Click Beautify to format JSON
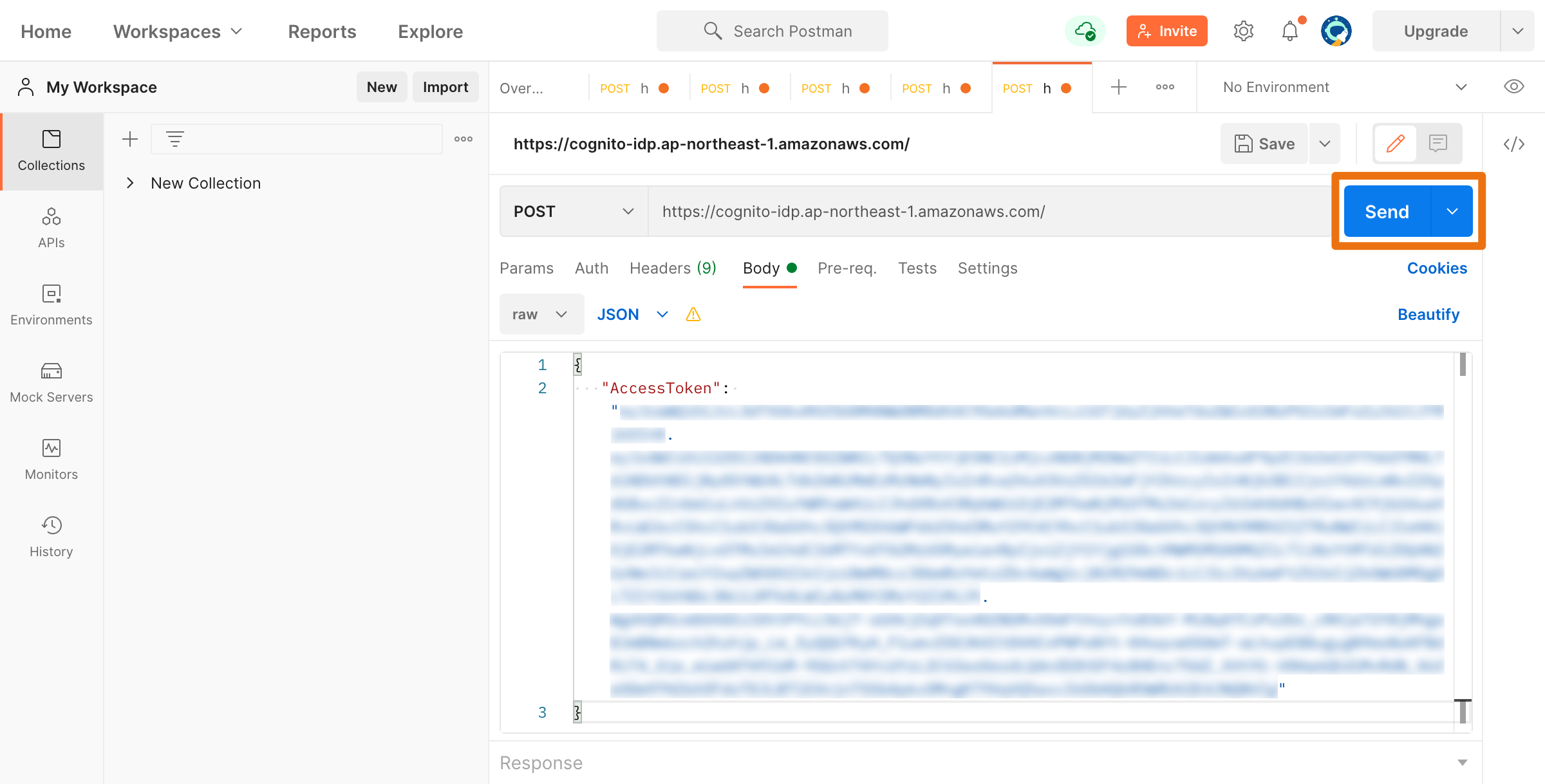1545x784 pixels. pyautogui.click(x=1428, y=315)
